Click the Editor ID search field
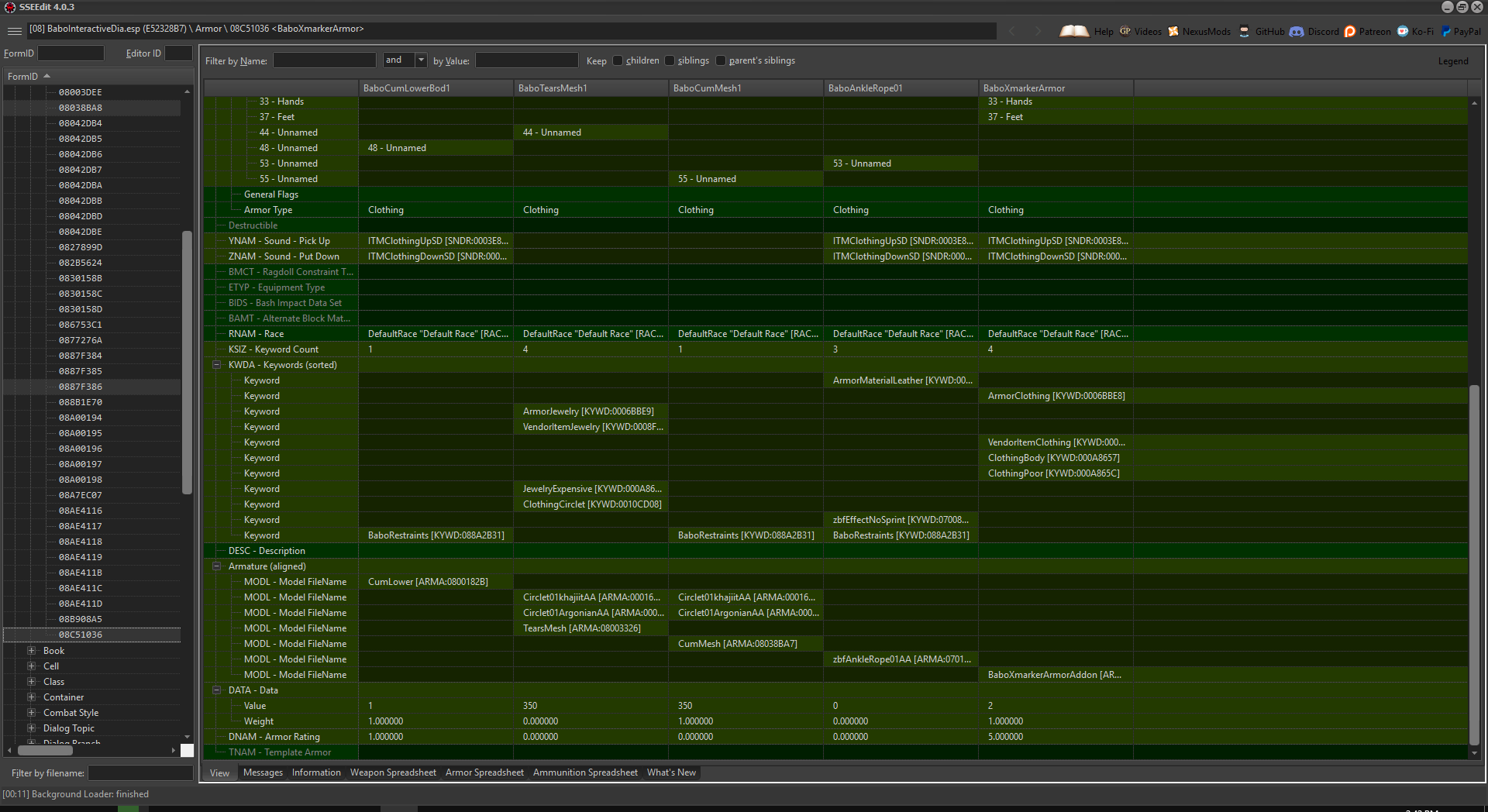This screenshot has height=812, width=1488. (178, 53)
